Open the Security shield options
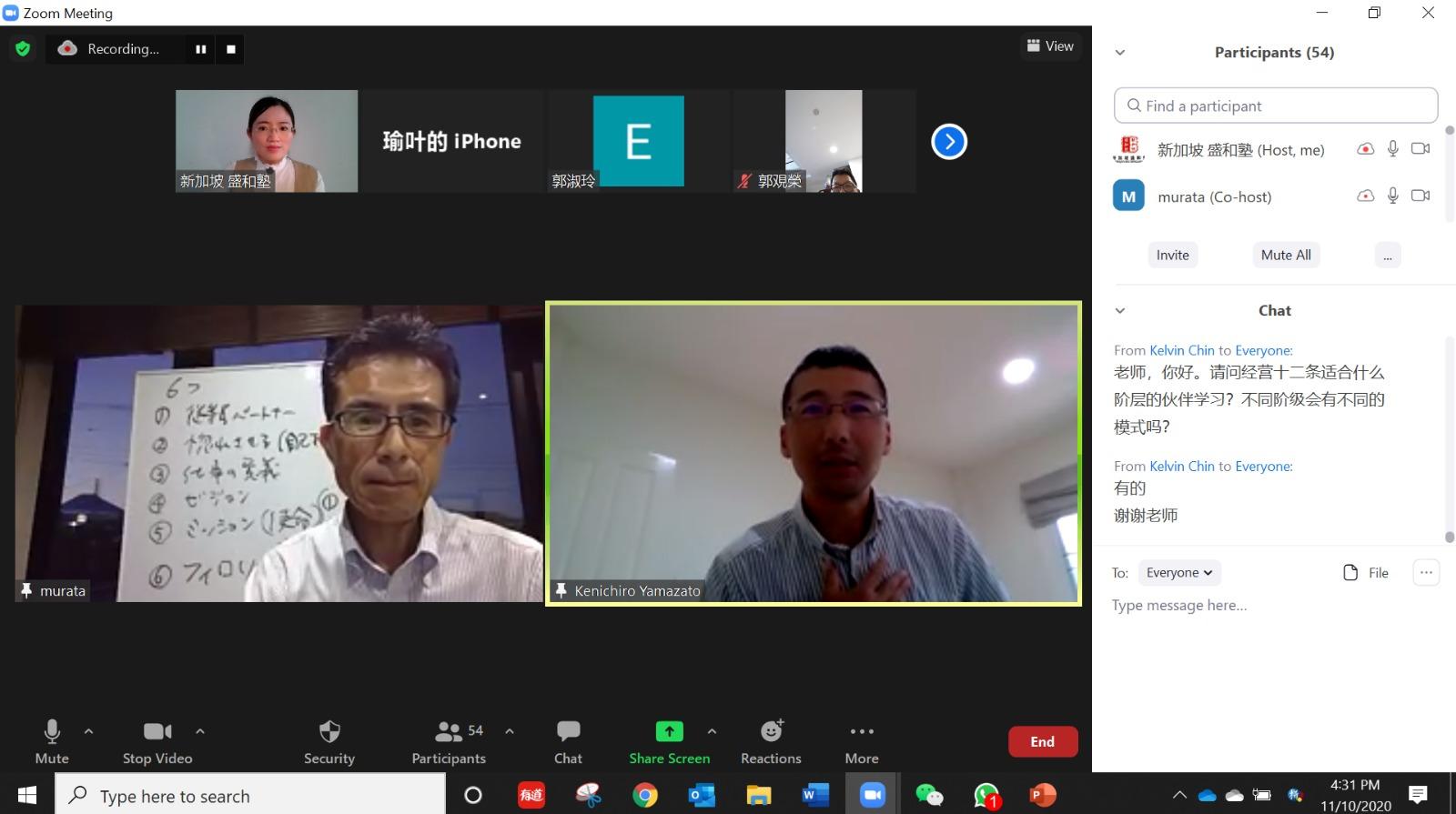The image size is (1456, 814). tap(329, 741)
